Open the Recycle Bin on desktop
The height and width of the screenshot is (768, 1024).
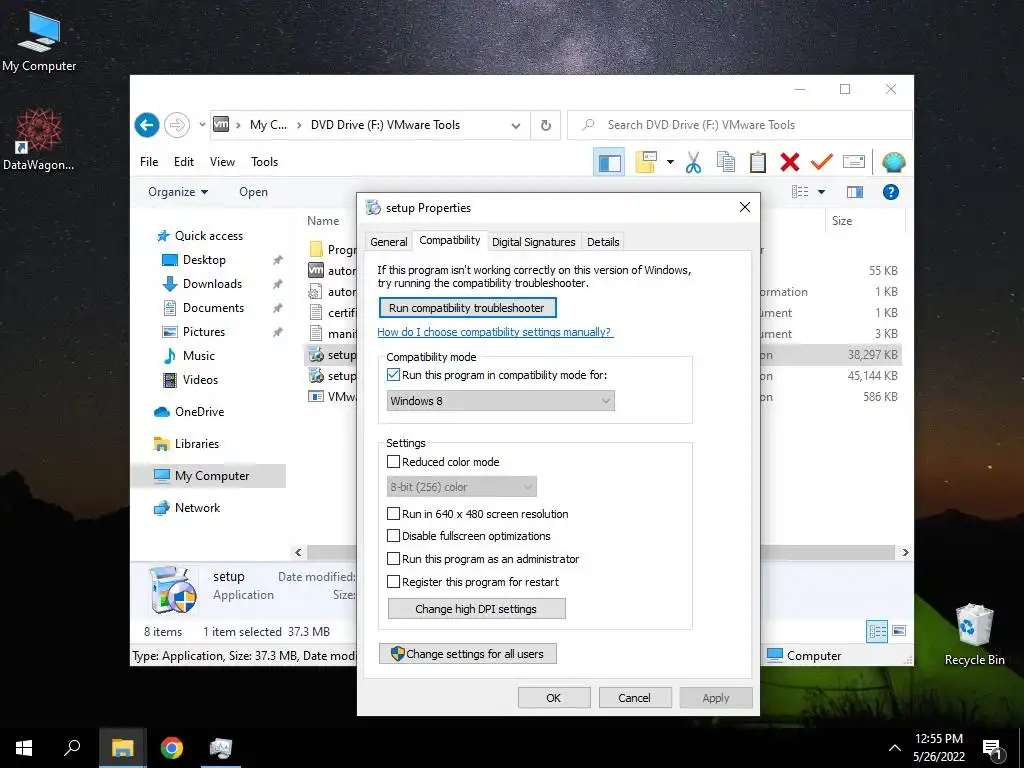pyautogui.click(x=974, y=635)
